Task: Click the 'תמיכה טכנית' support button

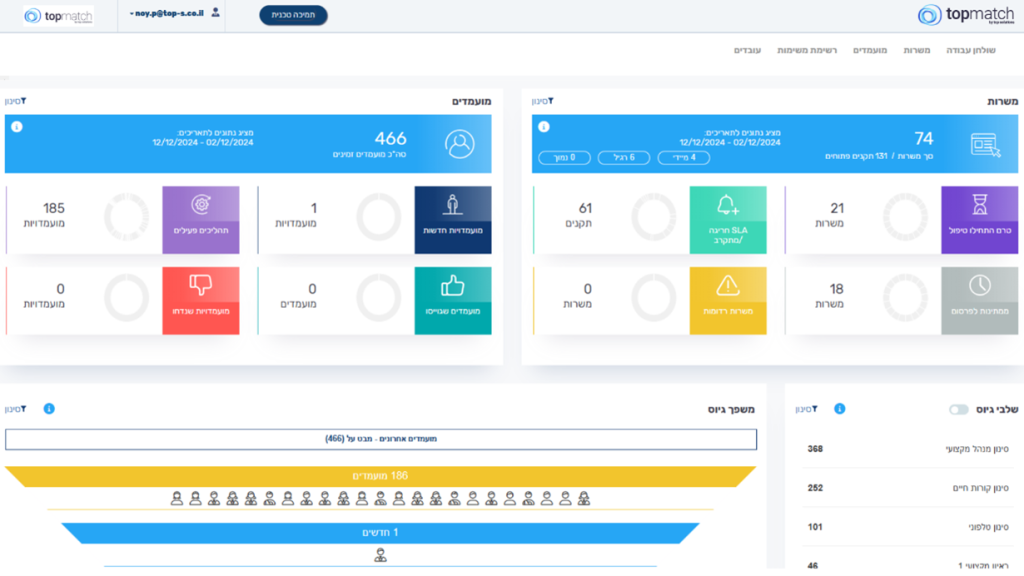Action: [x=293, y=15]
